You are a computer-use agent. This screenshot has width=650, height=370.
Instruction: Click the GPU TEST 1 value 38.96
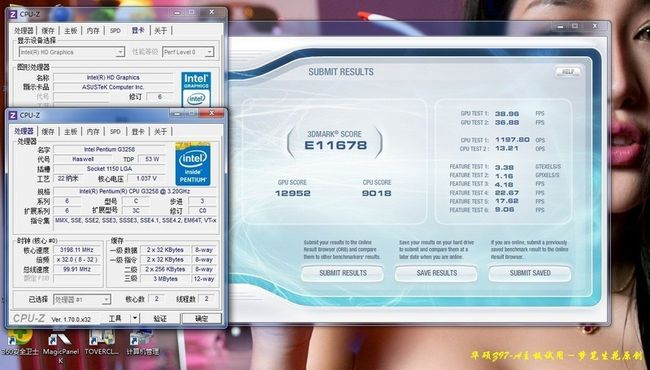point(507,114)
